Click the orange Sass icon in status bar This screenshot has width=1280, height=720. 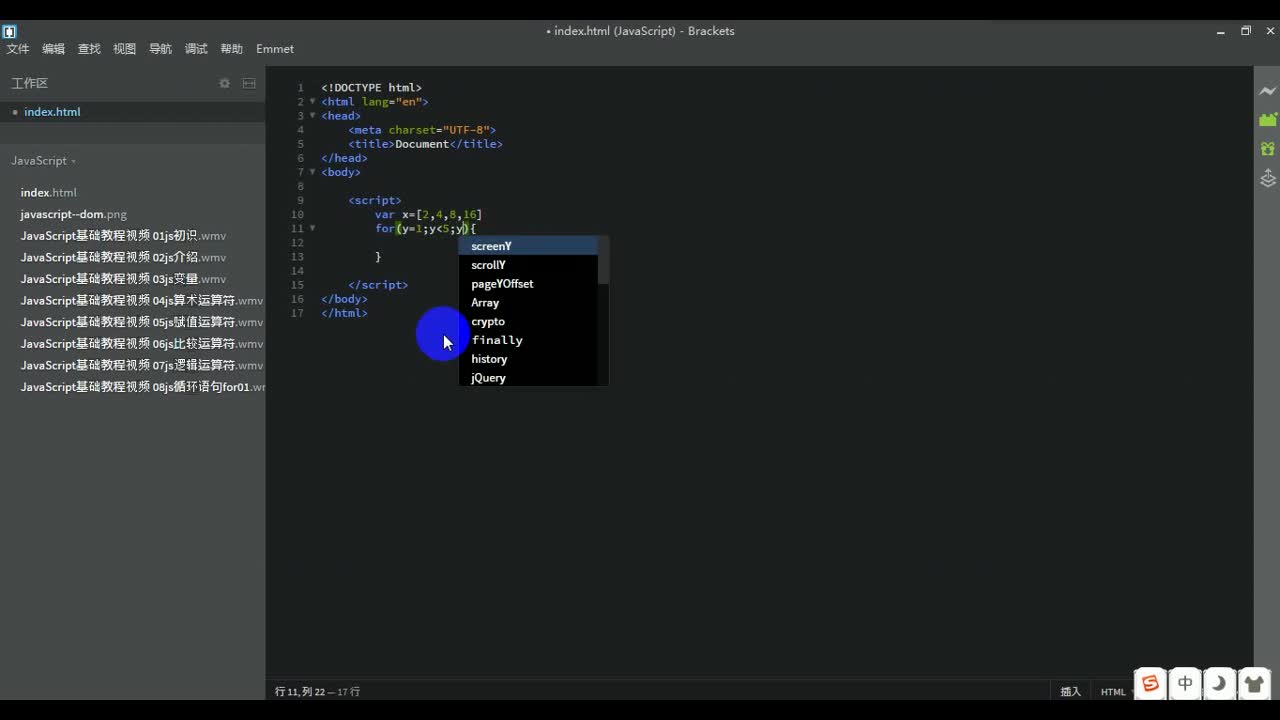1150,684
